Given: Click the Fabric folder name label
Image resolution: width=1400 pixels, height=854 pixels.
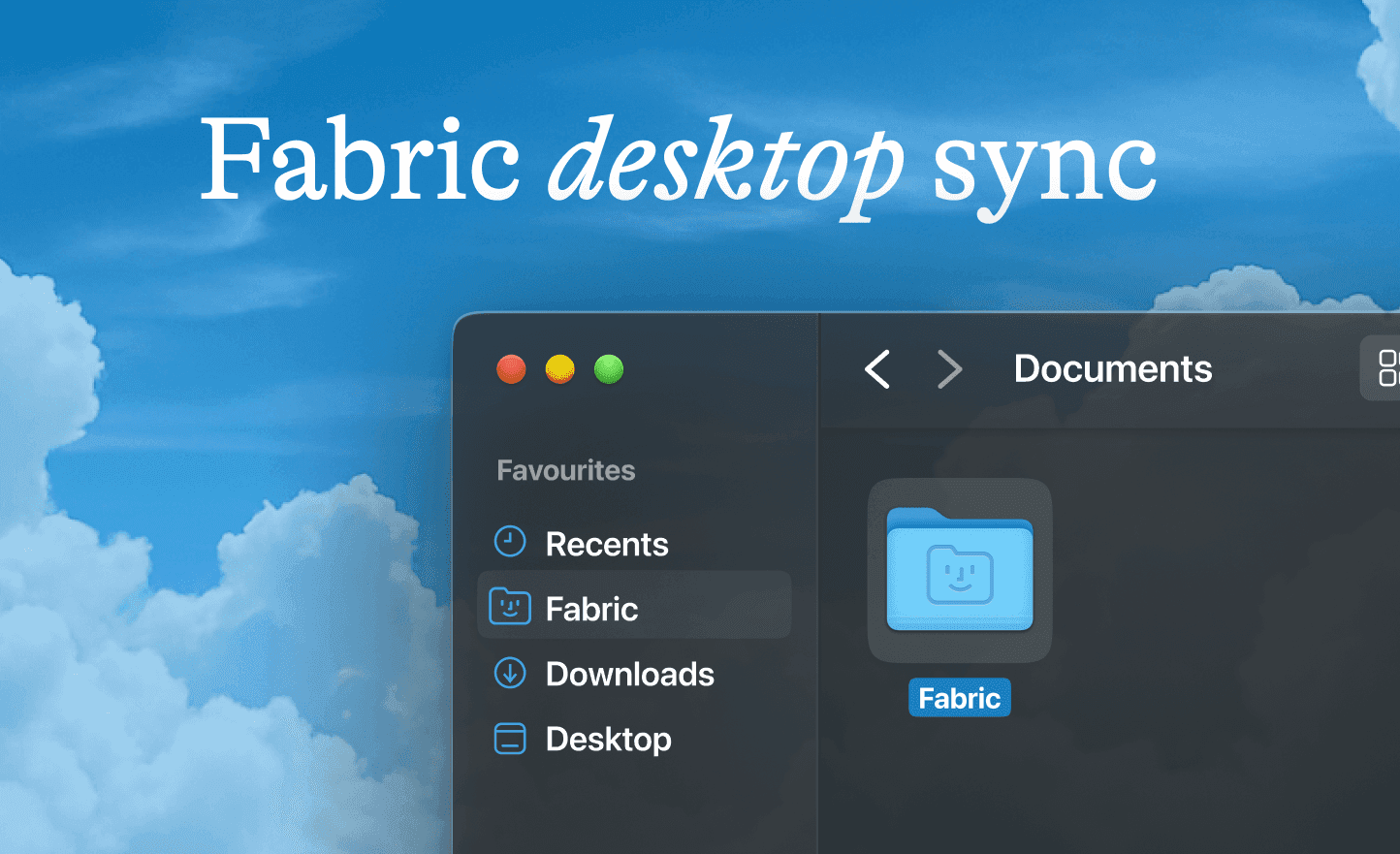Looking at the screenshot, I should click(x=960, y=698).
